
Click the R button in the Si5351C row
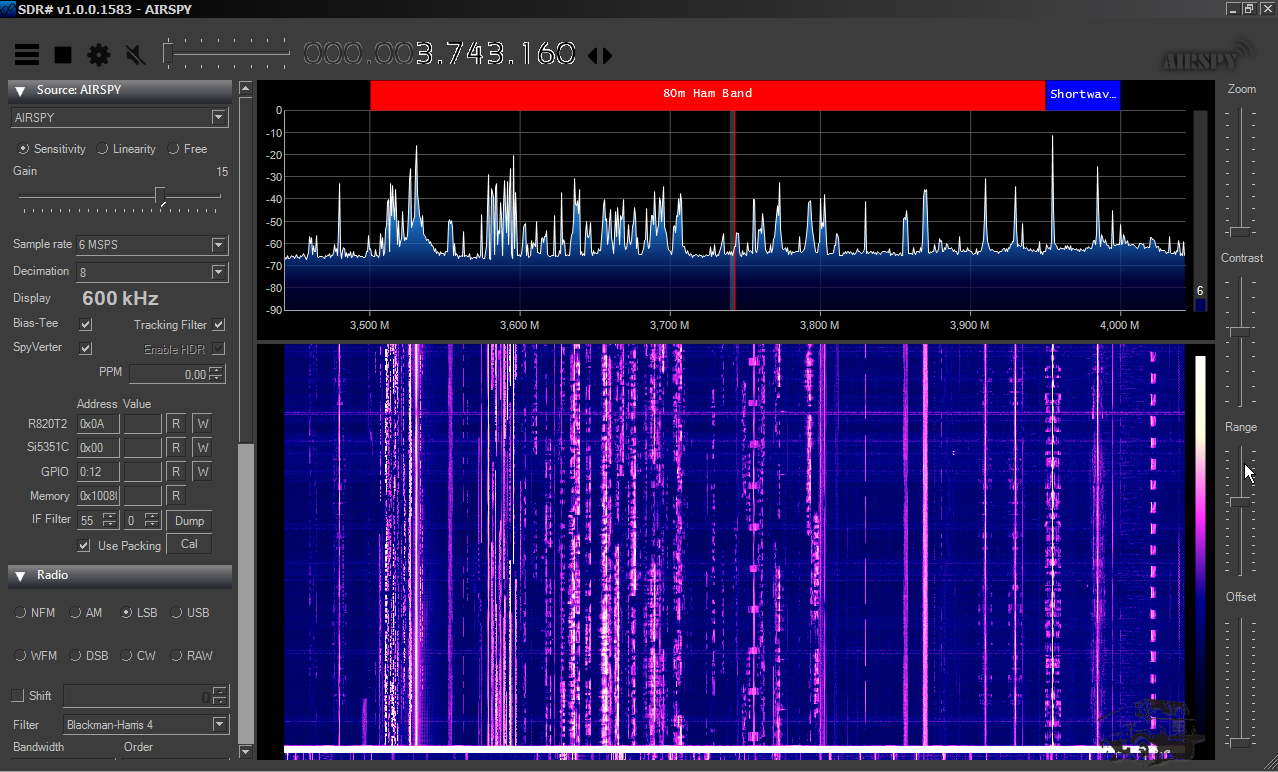tap(175, 447)
